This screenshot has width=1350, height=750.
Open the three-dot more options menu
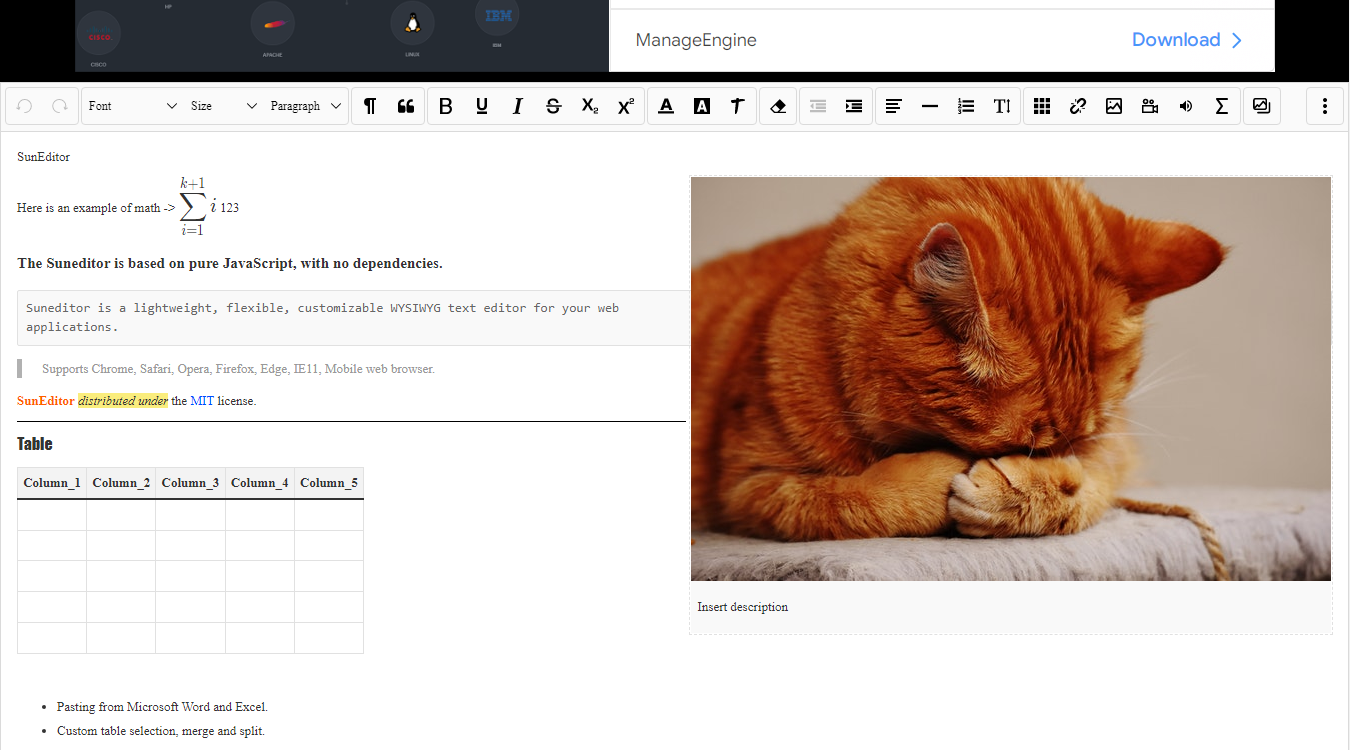(x=1325, y=106)
